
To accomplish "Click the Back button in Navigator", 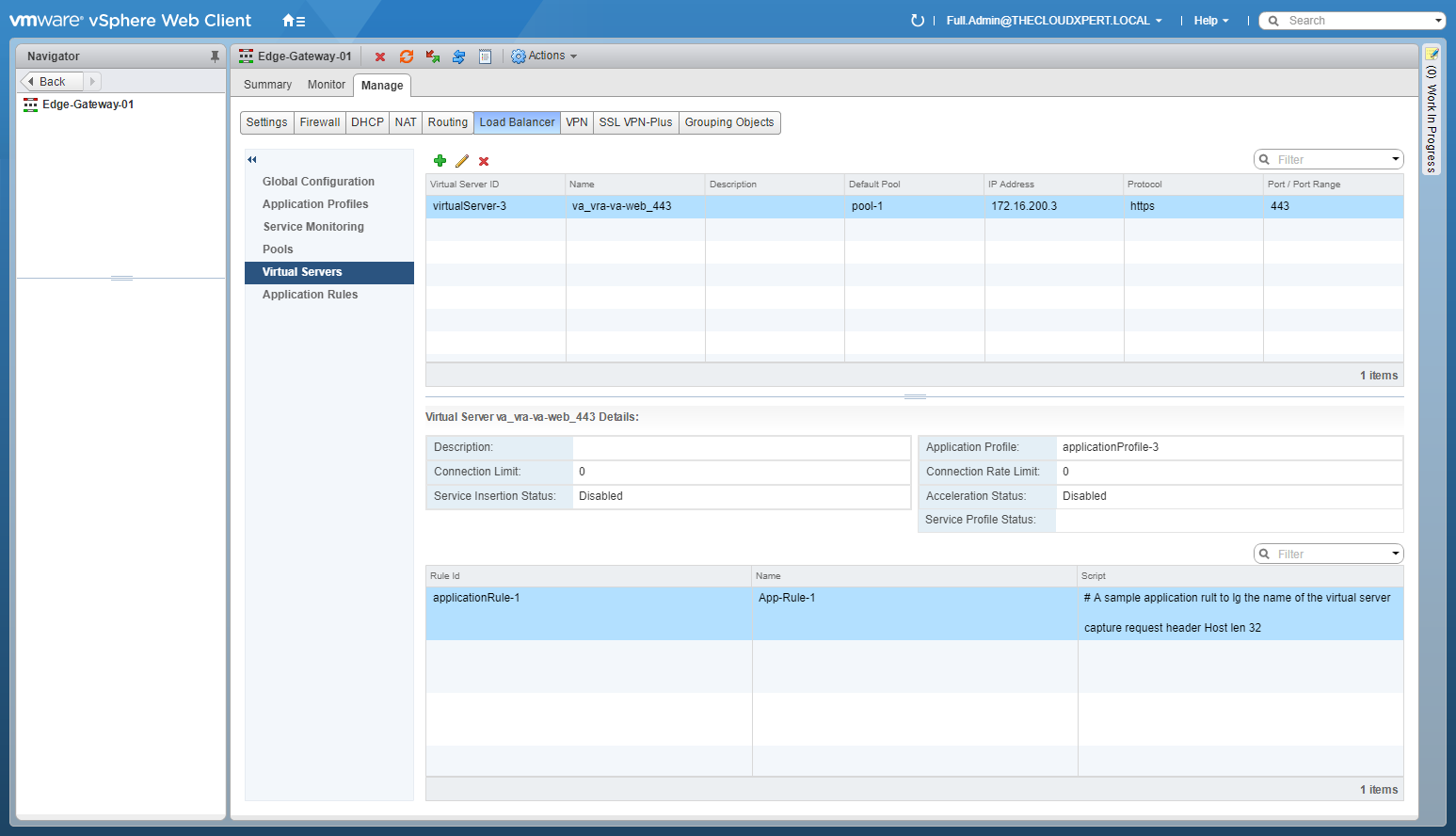I will coord(52,82).
